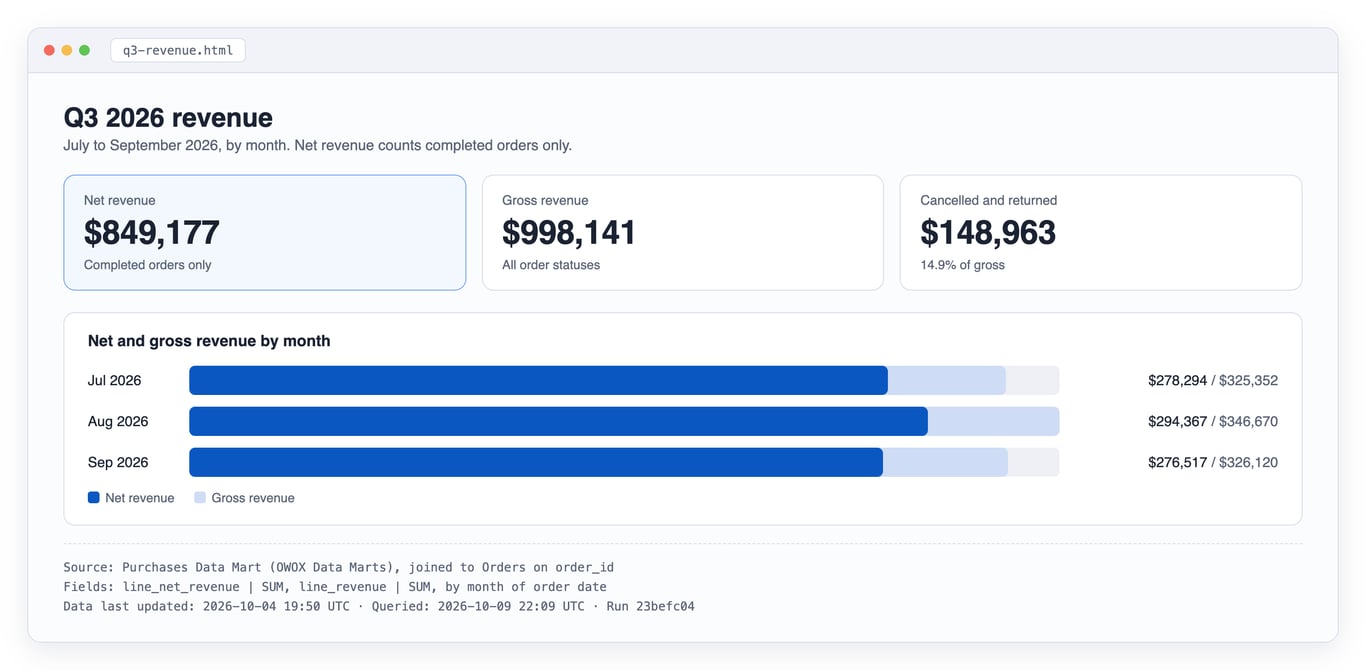Click the Jul 2026 row label
The height and width of the screenshot is (670, 1366).
click(115, 380)
